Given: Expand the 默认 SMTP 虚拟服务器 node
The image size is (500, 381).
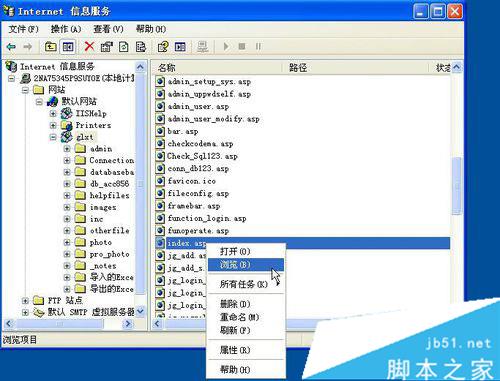Looking at the screenshot, I should click(25, 312).
